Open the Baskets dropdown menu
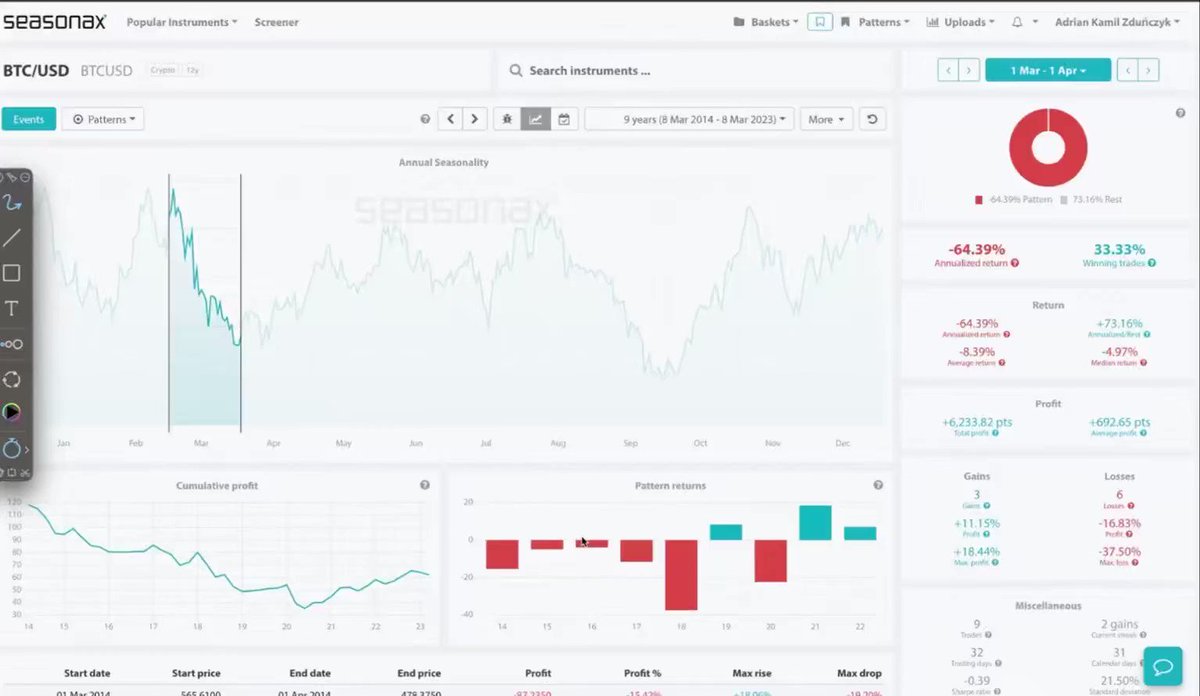This screenshot has height=696, width=1200. coord(766,22)
